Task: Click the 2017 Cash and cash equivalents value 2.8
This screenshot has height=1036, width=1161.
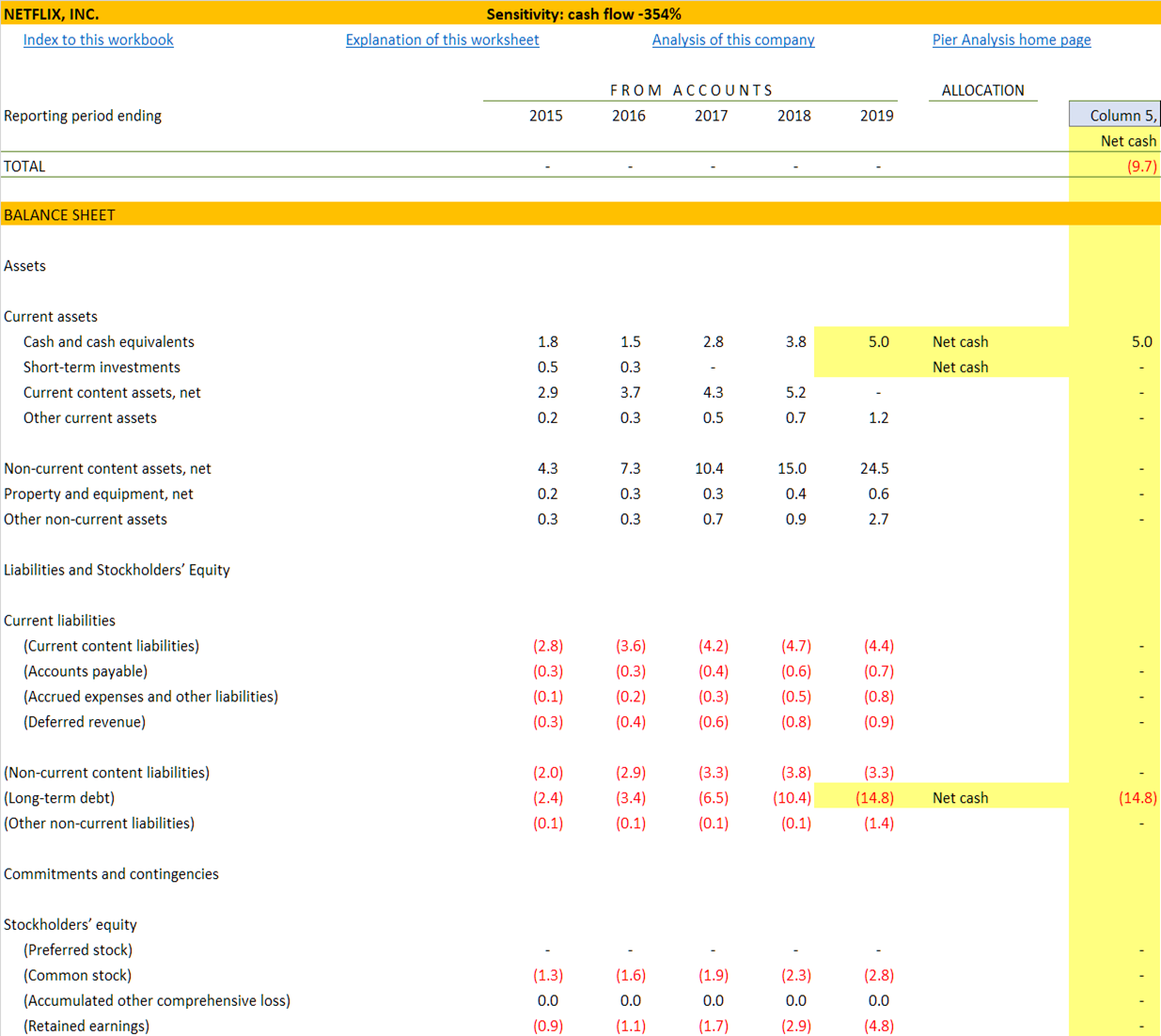Action: (x=713, y=342)
